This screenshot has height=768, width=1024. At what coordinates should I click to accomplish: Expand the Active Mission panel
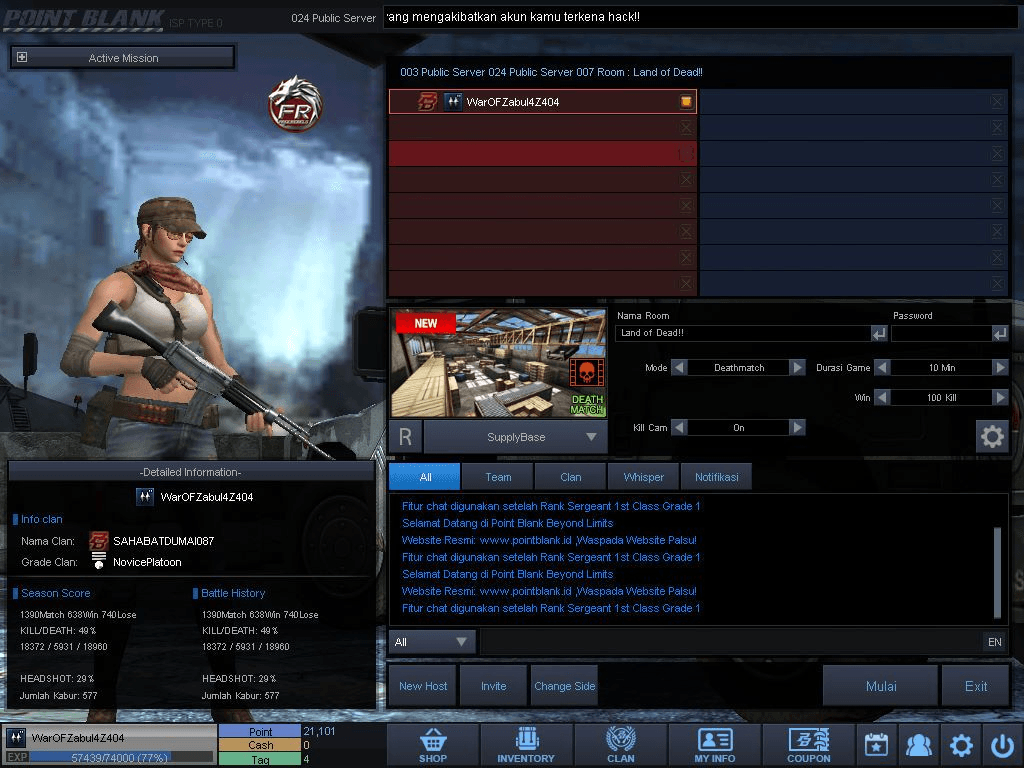tap(22, 57)
